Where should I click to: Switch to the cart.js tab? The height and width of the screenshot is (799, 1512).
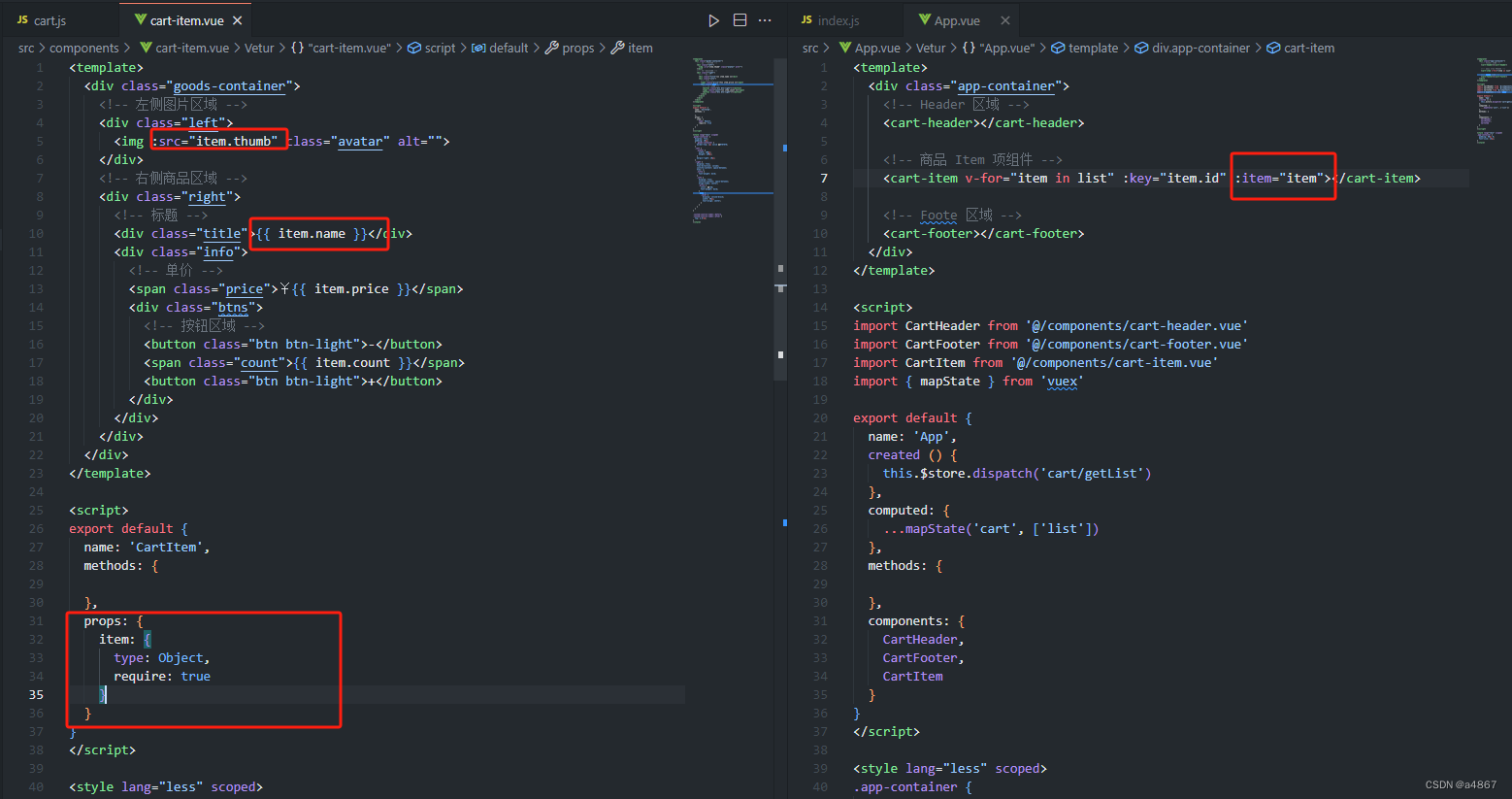49,18
